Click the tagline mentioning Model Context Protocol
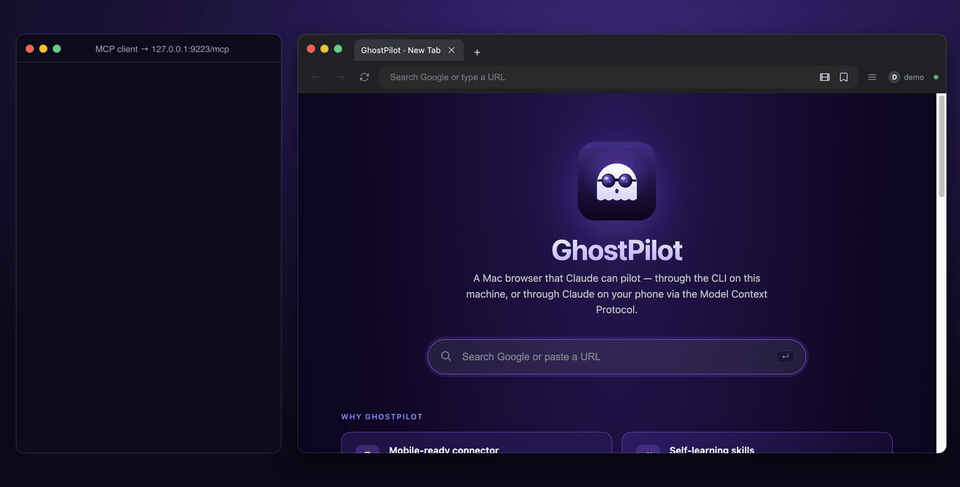960x487 pixels. [x=617, y=294]
